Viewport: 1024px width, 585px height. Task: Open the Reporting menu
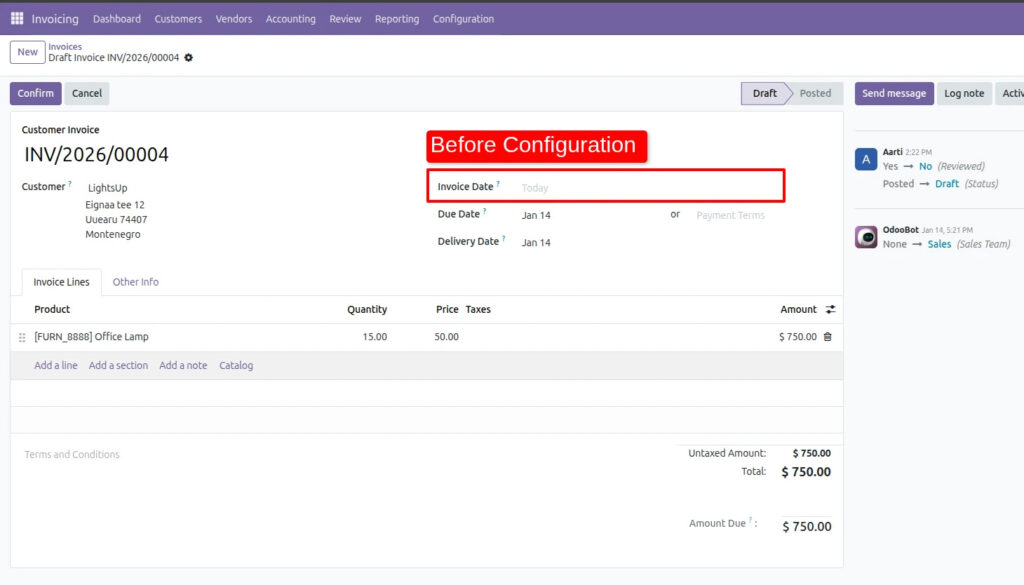point(397,19)
